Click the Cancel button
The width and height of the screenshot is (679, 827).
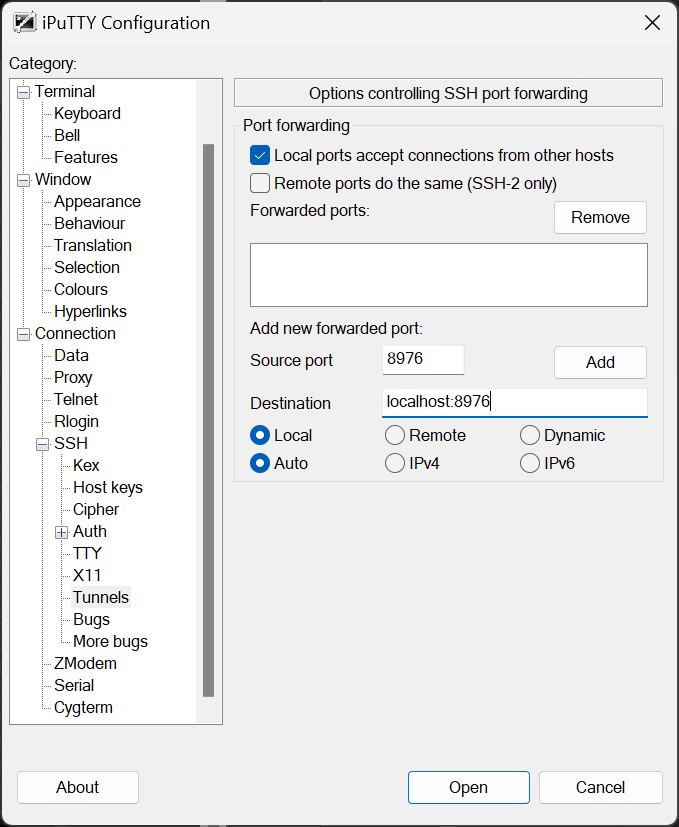600,787
